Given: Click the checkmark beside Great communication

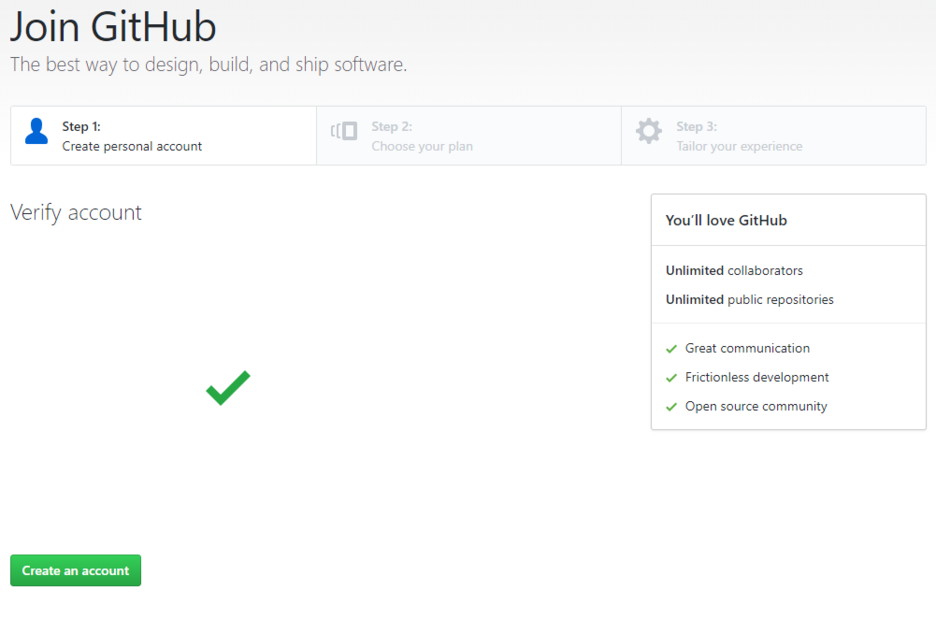Looking at the screenshot, I should tap(670, 348).
